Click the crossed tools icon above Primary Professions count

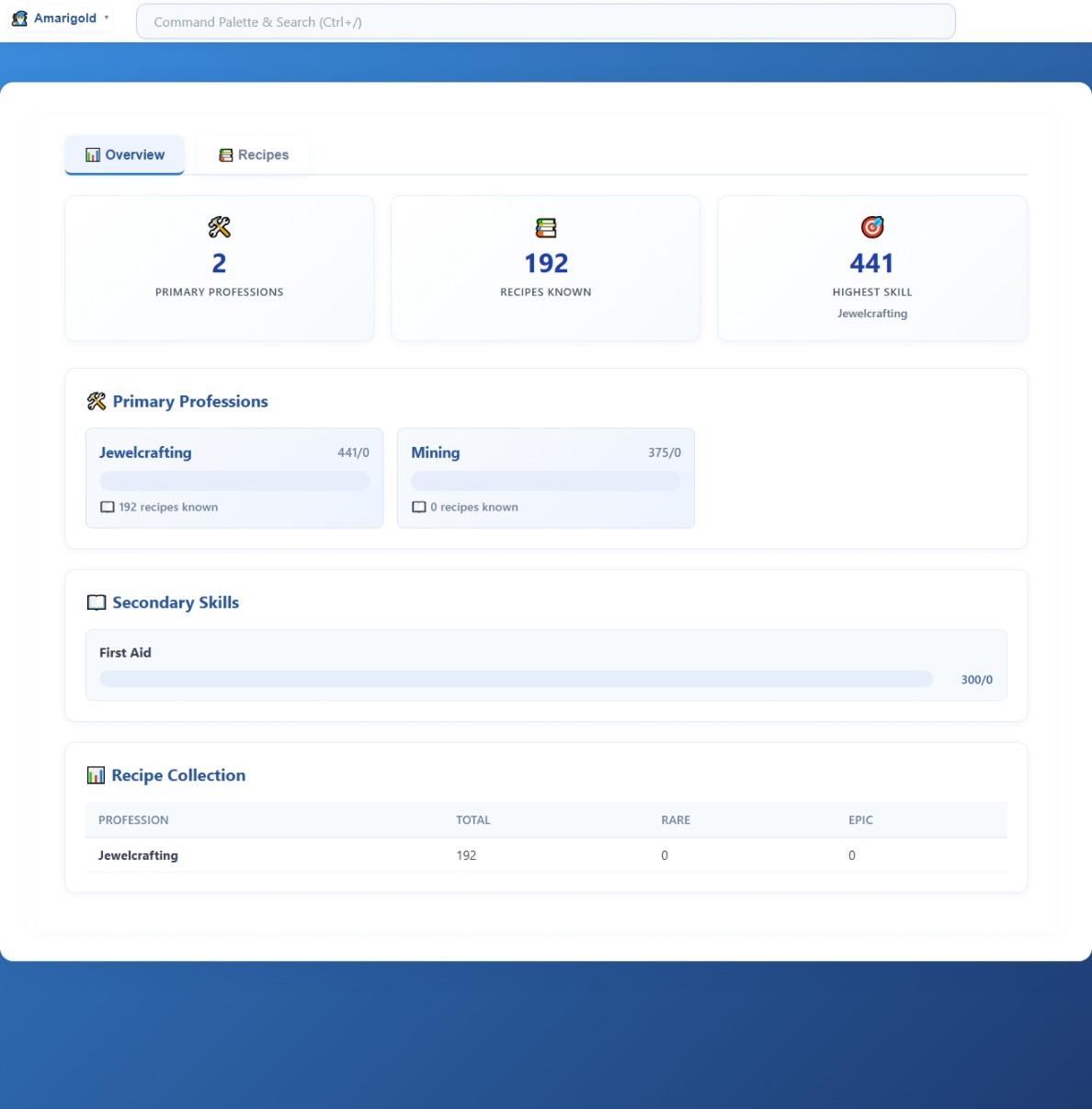[219, 227]
